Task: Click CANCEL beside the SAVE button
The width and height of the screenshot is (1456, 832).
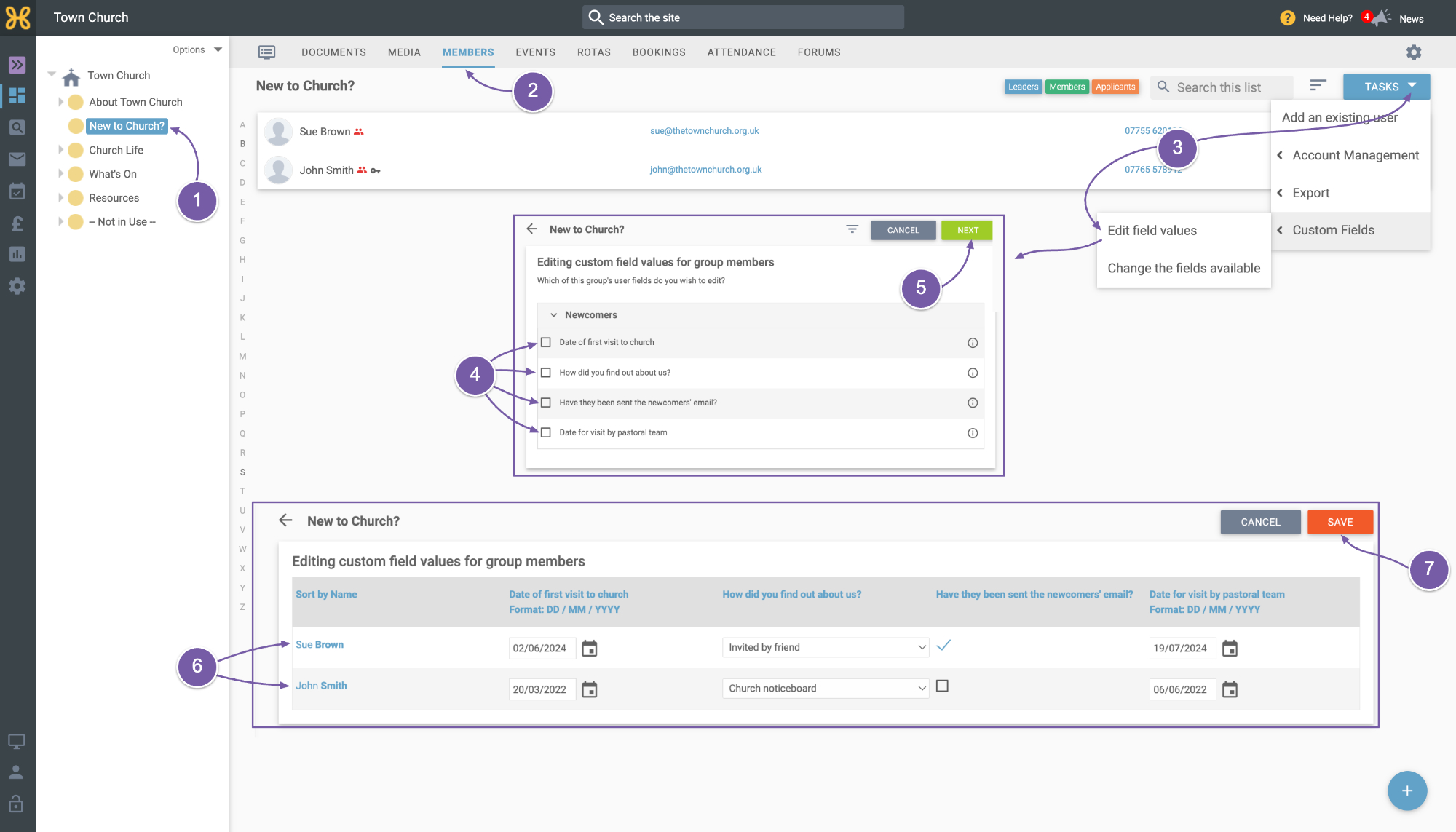Action: (1260, 522)
